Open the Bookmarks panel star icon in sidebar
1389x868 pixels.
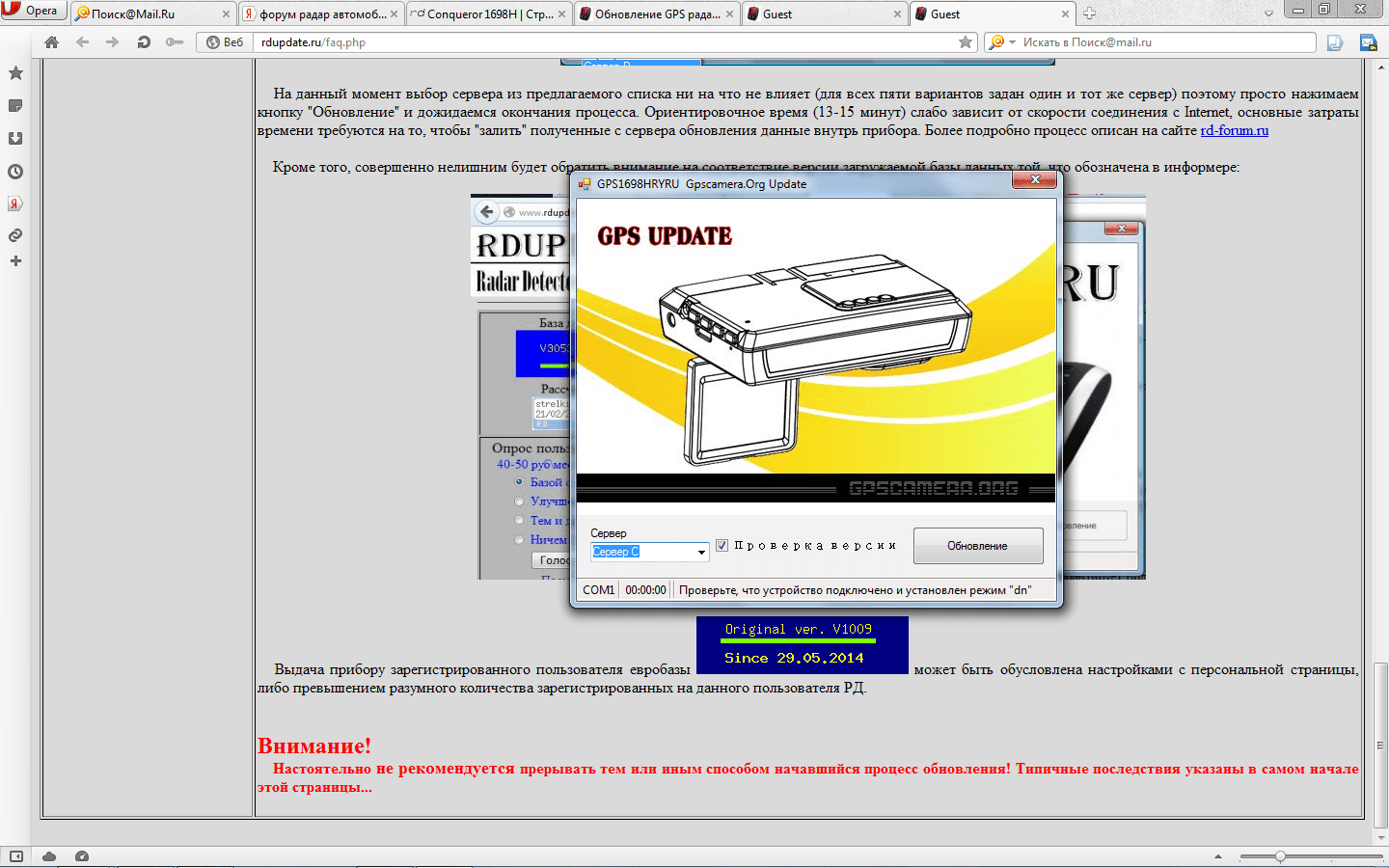tap(15, 73)
